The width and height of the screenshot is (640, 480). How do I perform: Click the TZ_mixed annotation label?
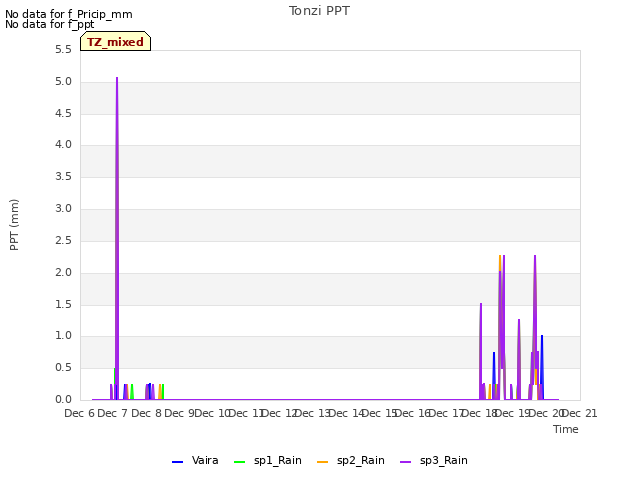(116, 41)
